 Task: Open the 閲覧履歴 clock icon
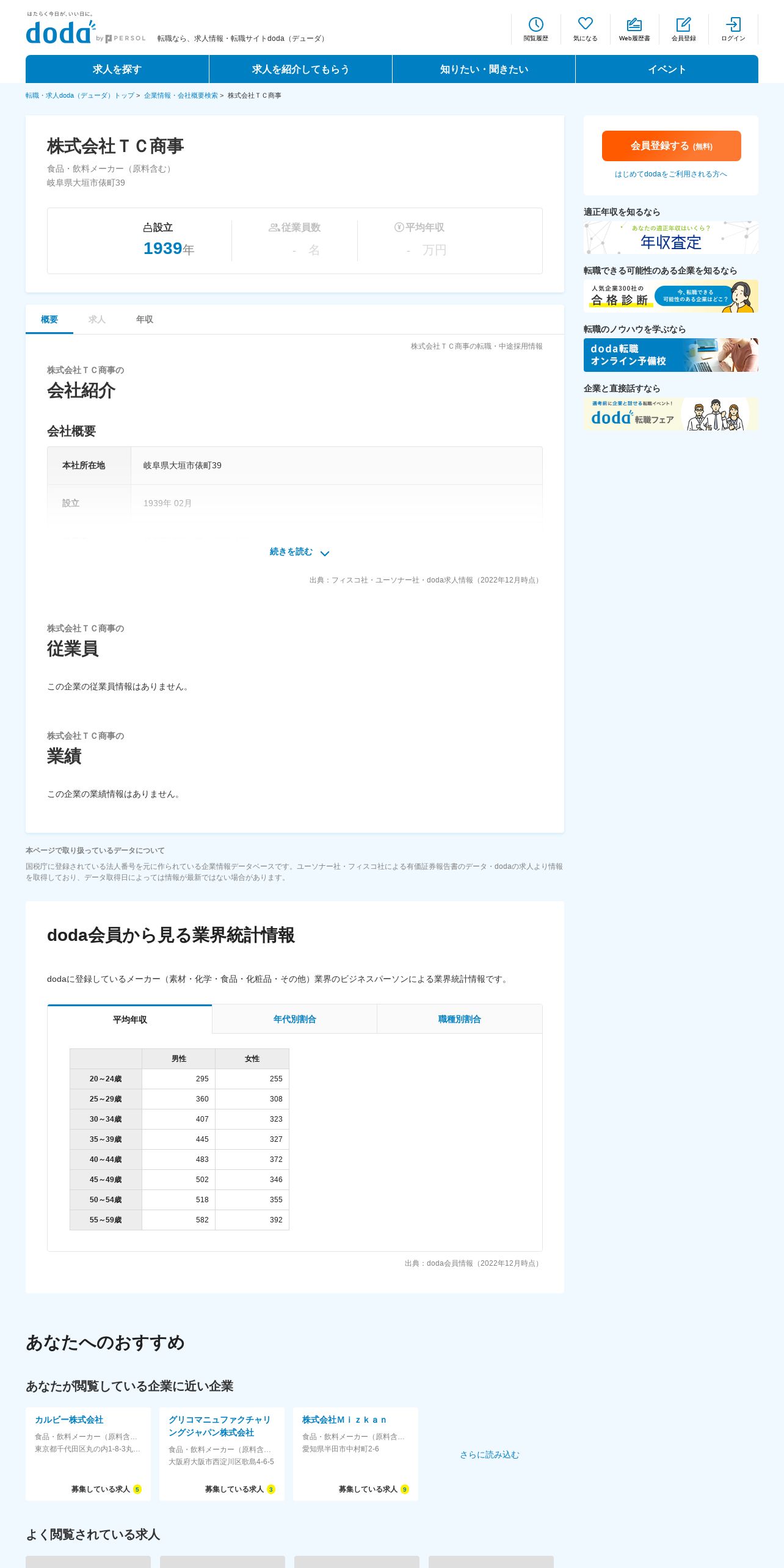(535, 24)
